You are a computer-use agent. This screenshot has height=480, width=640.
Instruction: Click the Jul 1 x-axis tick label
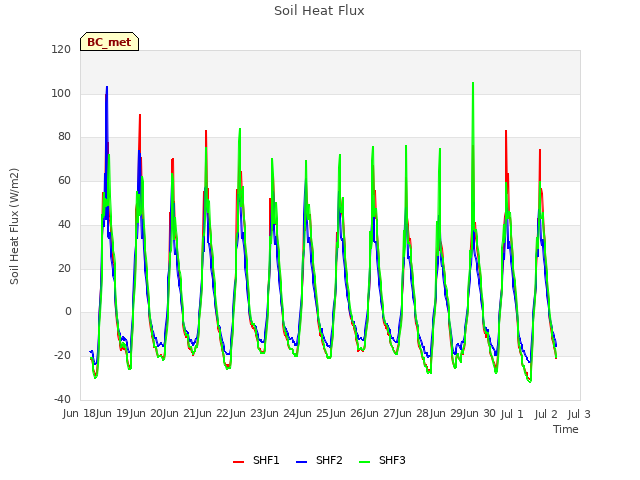[x=512, y=414]
